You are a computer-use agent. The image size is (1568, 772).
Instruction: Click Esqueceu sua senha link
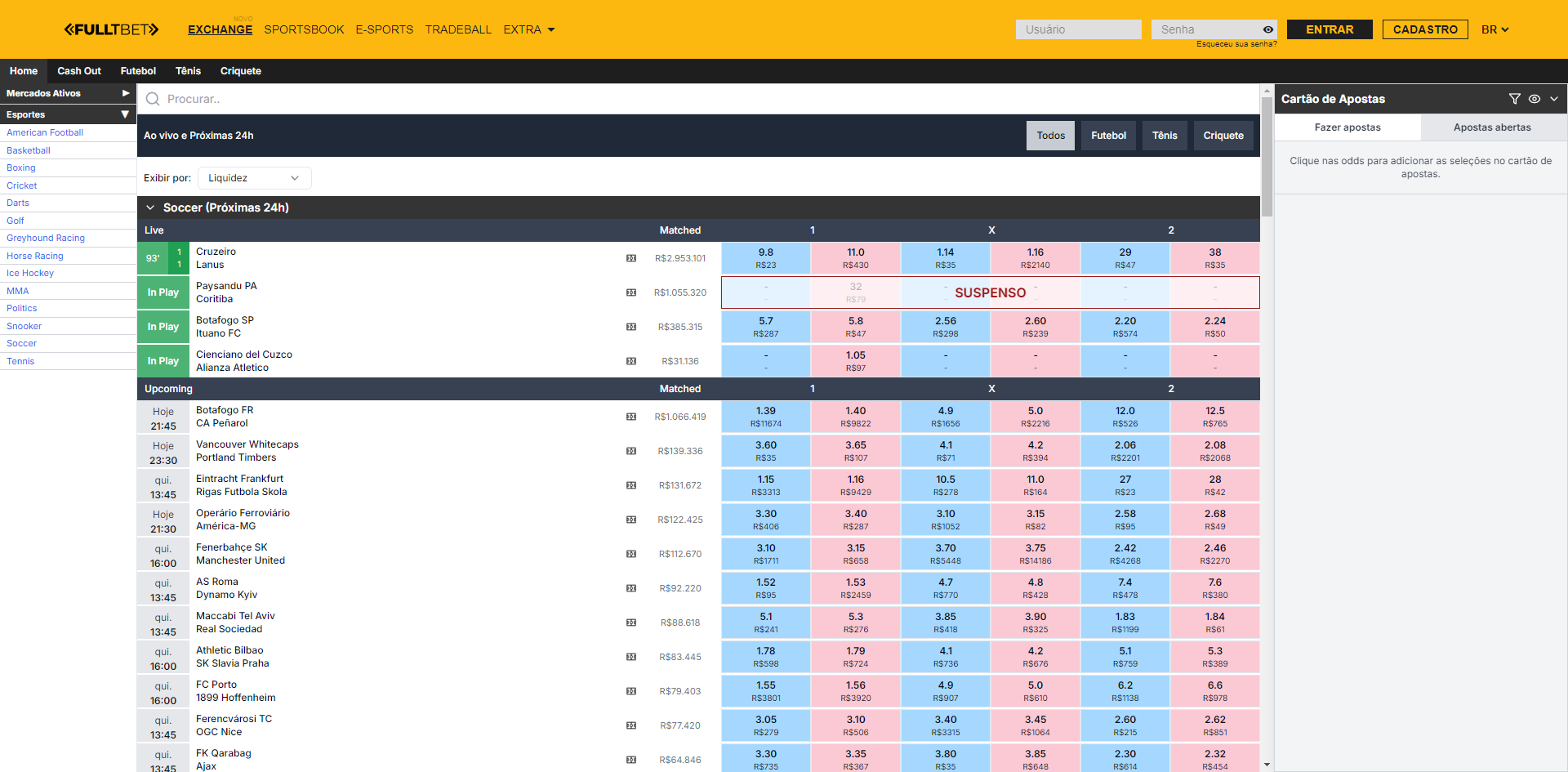[x=1236, y=44]
